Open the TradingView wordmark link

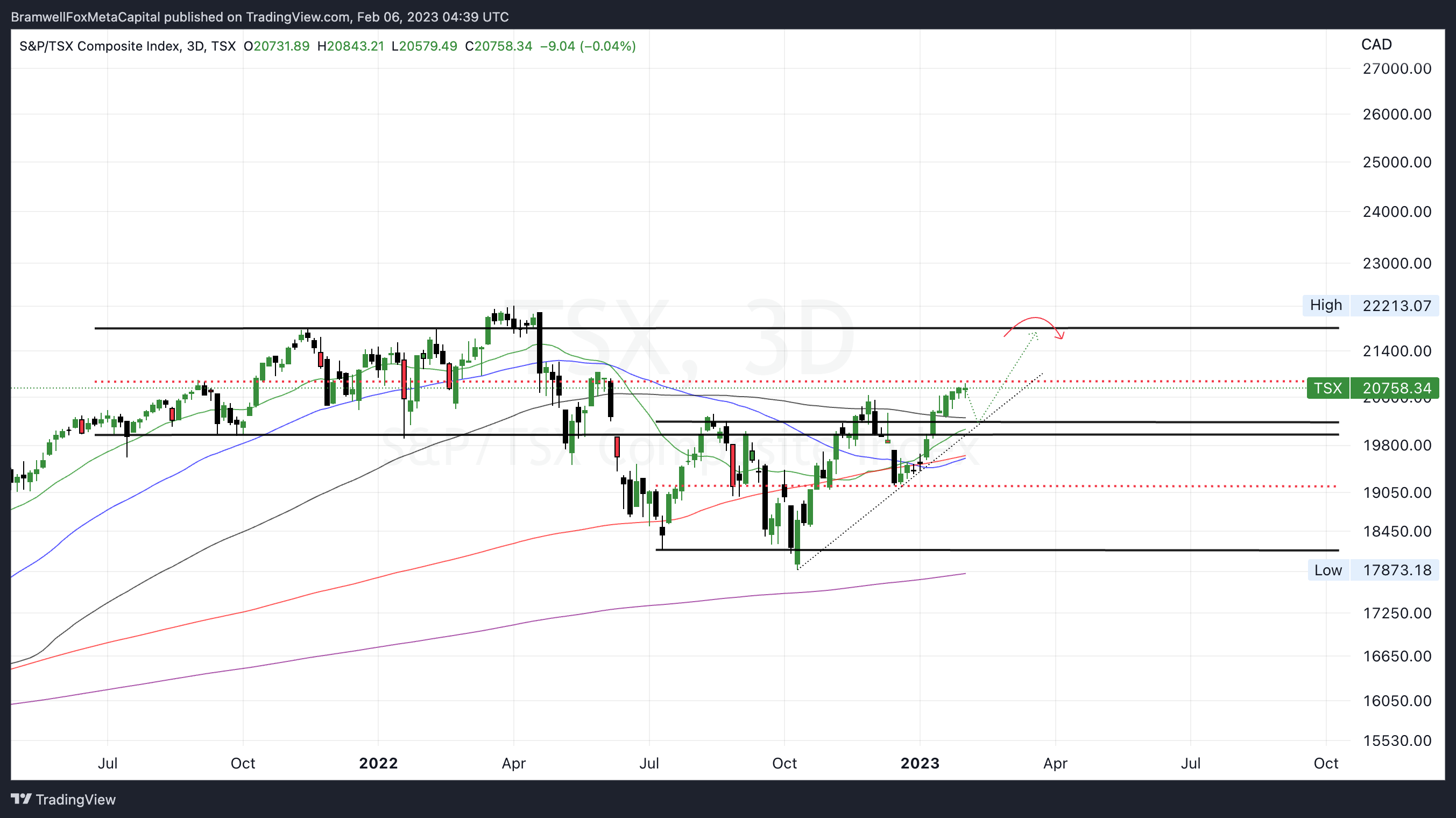(x=75, y=799)
